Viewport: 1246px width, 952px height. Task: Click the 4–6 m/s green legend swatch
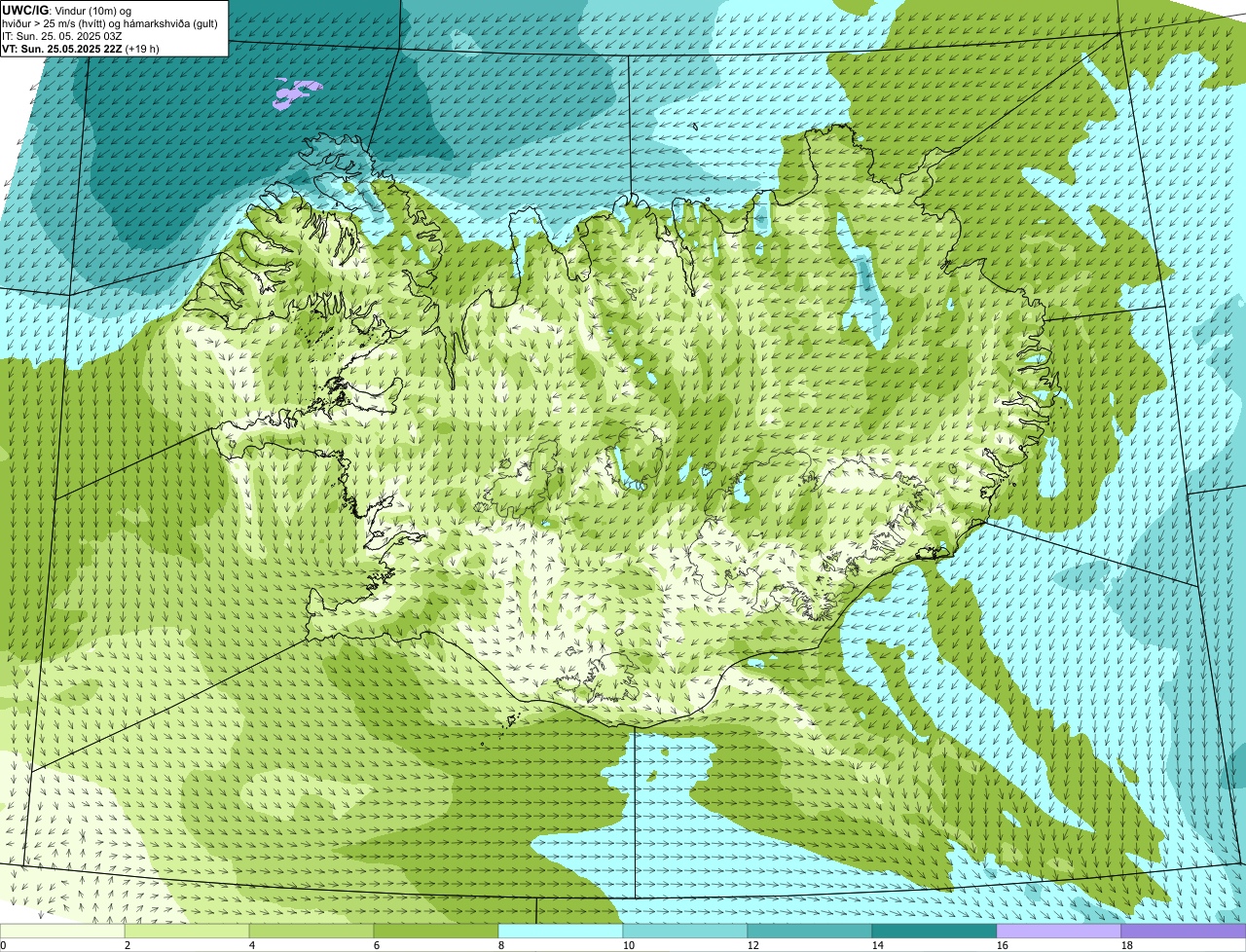pos(311,931)
